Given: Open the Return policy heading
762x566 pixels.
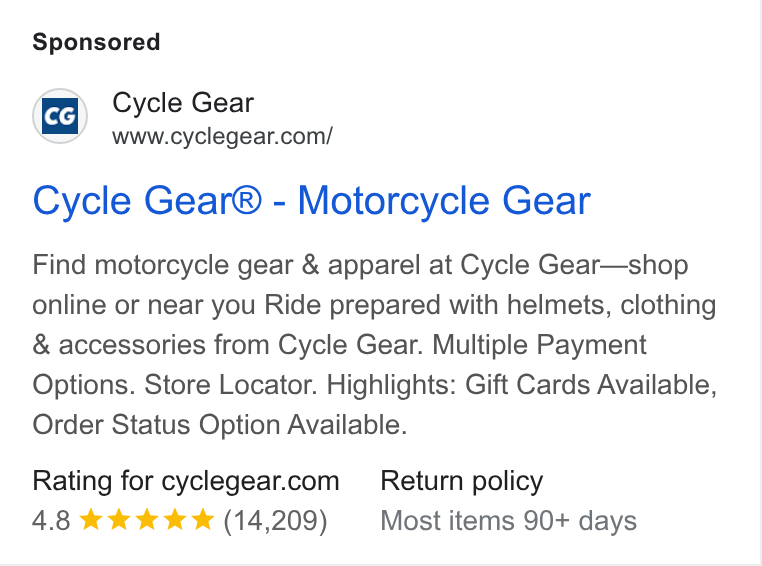Looking at the screenshot, I should 462,481.
